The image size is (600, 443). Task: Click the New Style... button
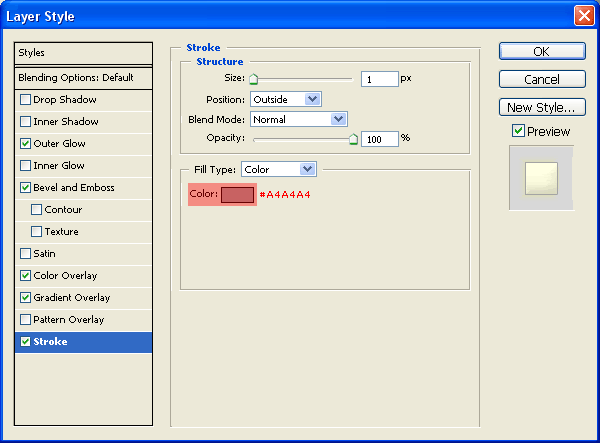[x=541, y=107]
